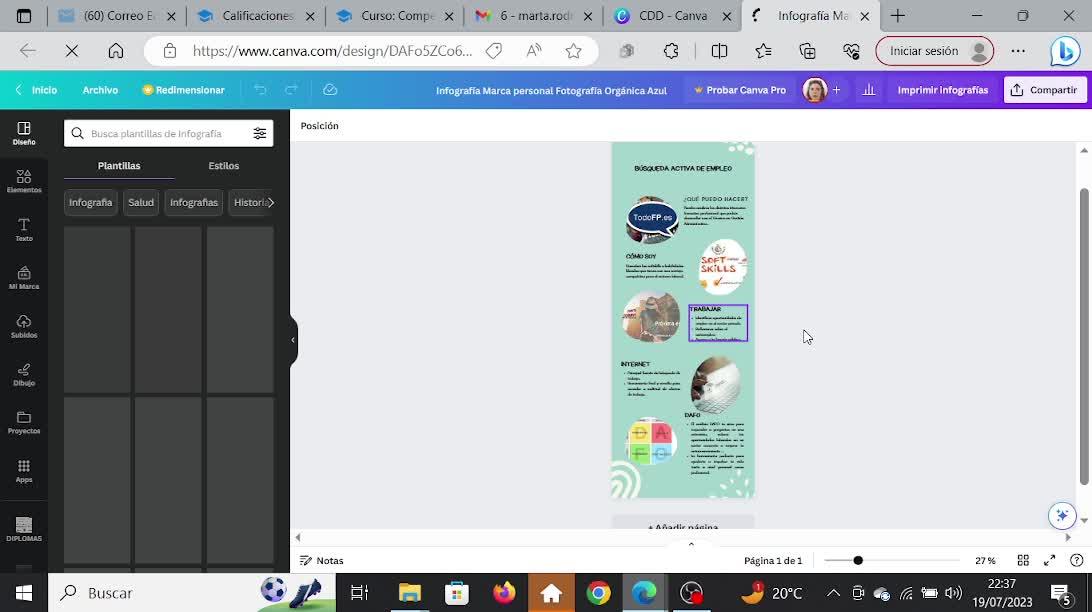Switch to Correo browser tab
The height and width of the screenshot is (612, 1092).
117,15
